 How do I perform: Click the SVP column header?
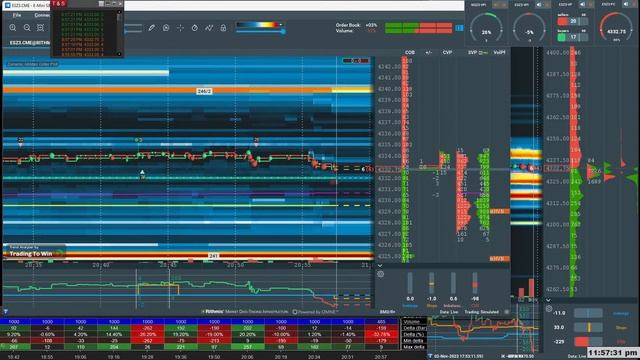472,52
